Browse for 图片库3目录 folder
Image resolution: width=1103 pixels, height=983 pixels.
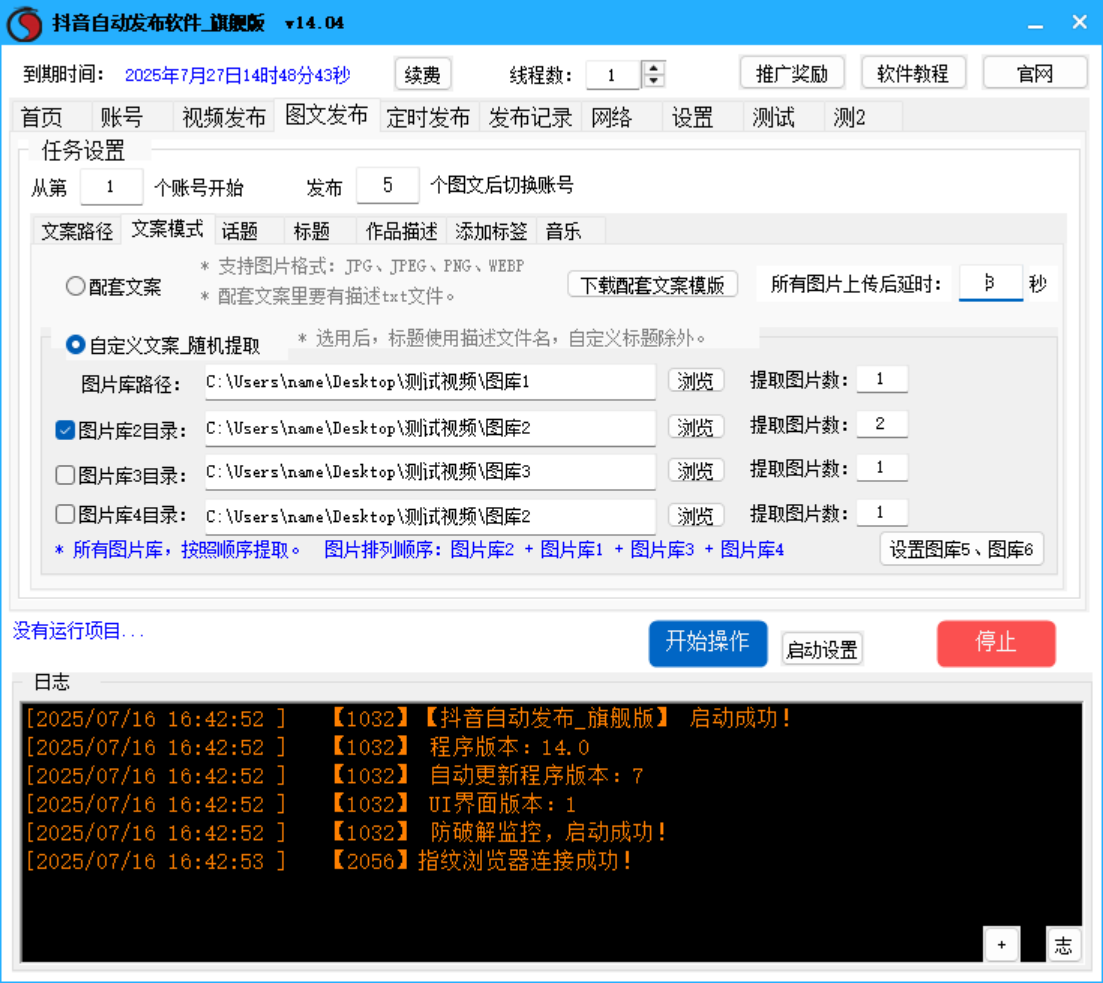tap(695, 471)
